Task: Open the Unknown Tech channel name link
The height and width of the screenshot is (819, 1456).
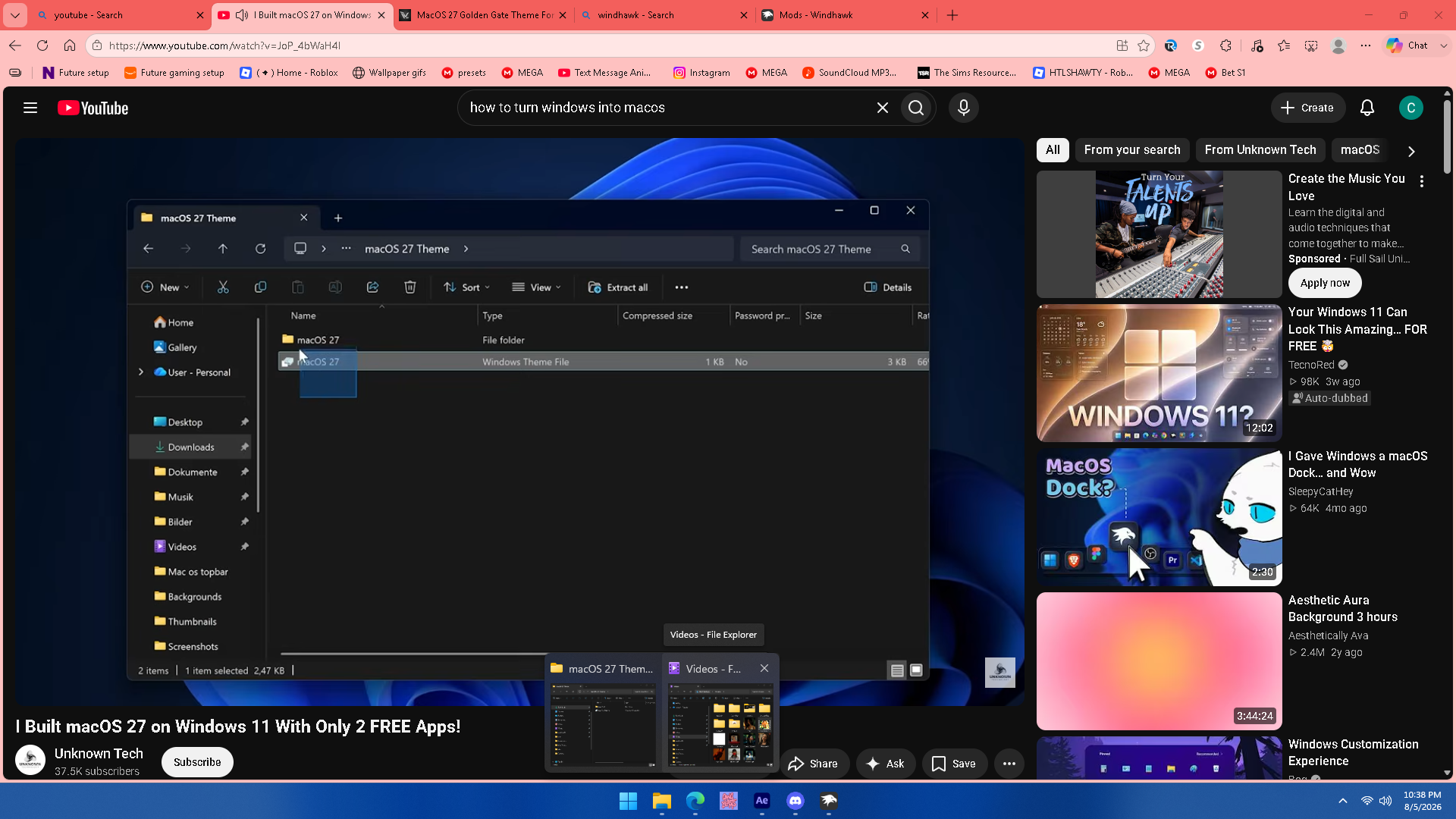Action: pos(99,753)
